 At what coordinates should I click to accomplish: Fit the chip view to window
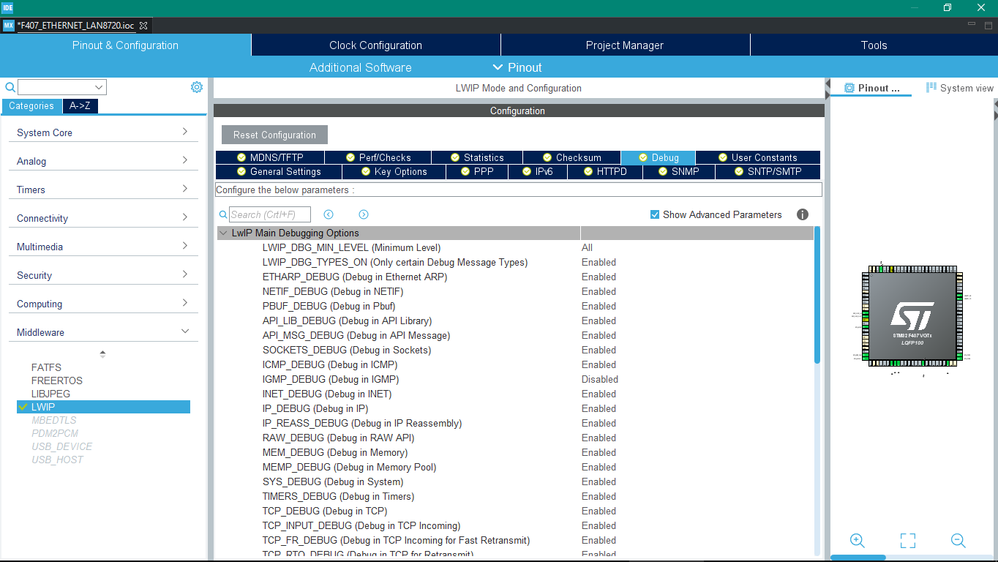(x=908, y=540)
